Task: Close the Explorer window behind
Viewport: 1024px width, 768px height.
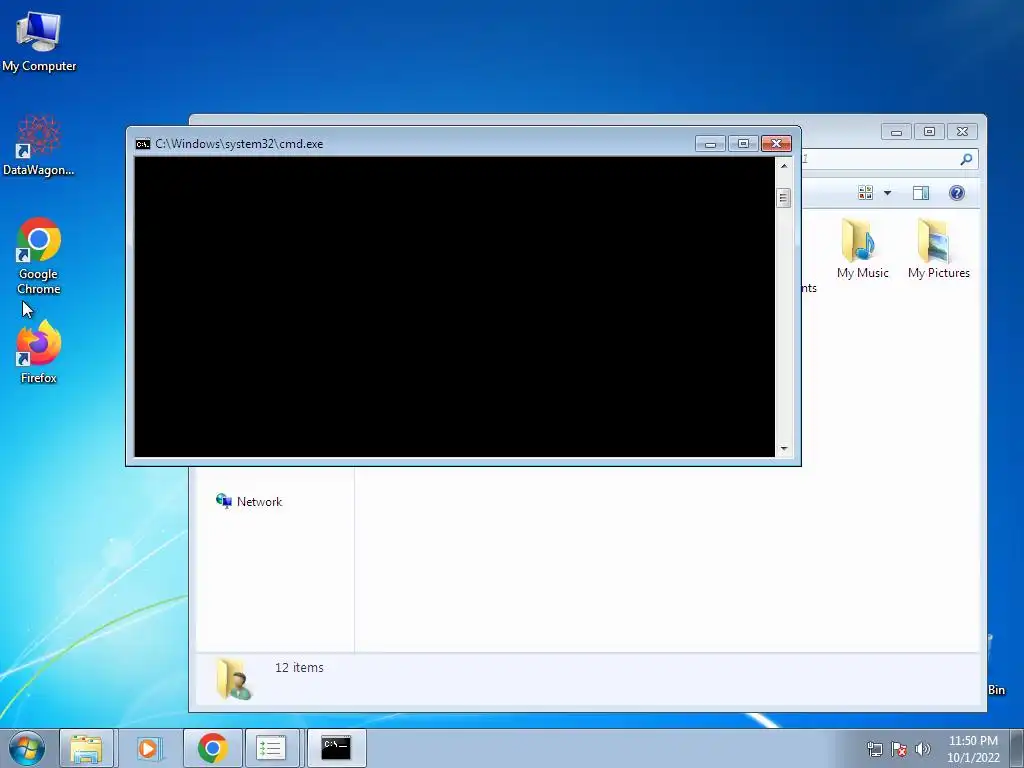Action: pyautogui.click(x=963, y=132)
